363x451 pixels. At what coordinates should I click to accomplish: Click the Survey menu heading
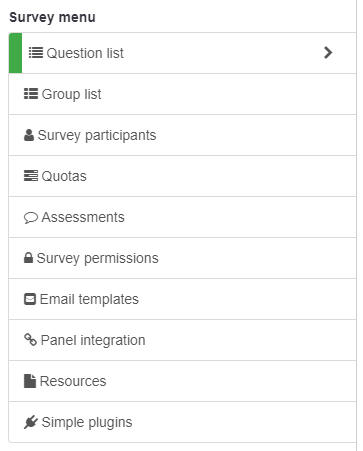pyautogui.click(x=52, y=17)
